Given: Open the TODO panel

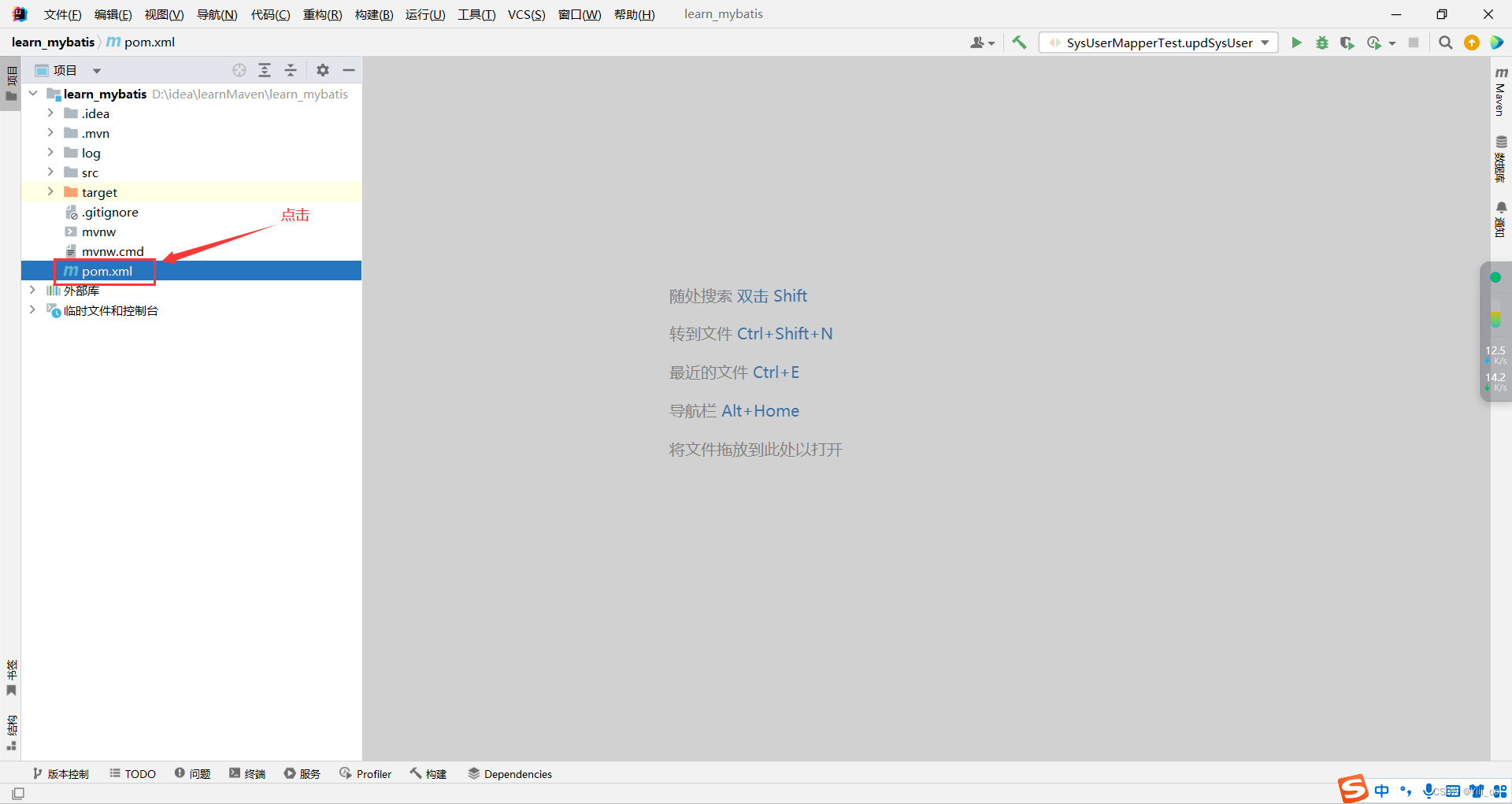Looking at the screenshot, I should click(132, 774).
